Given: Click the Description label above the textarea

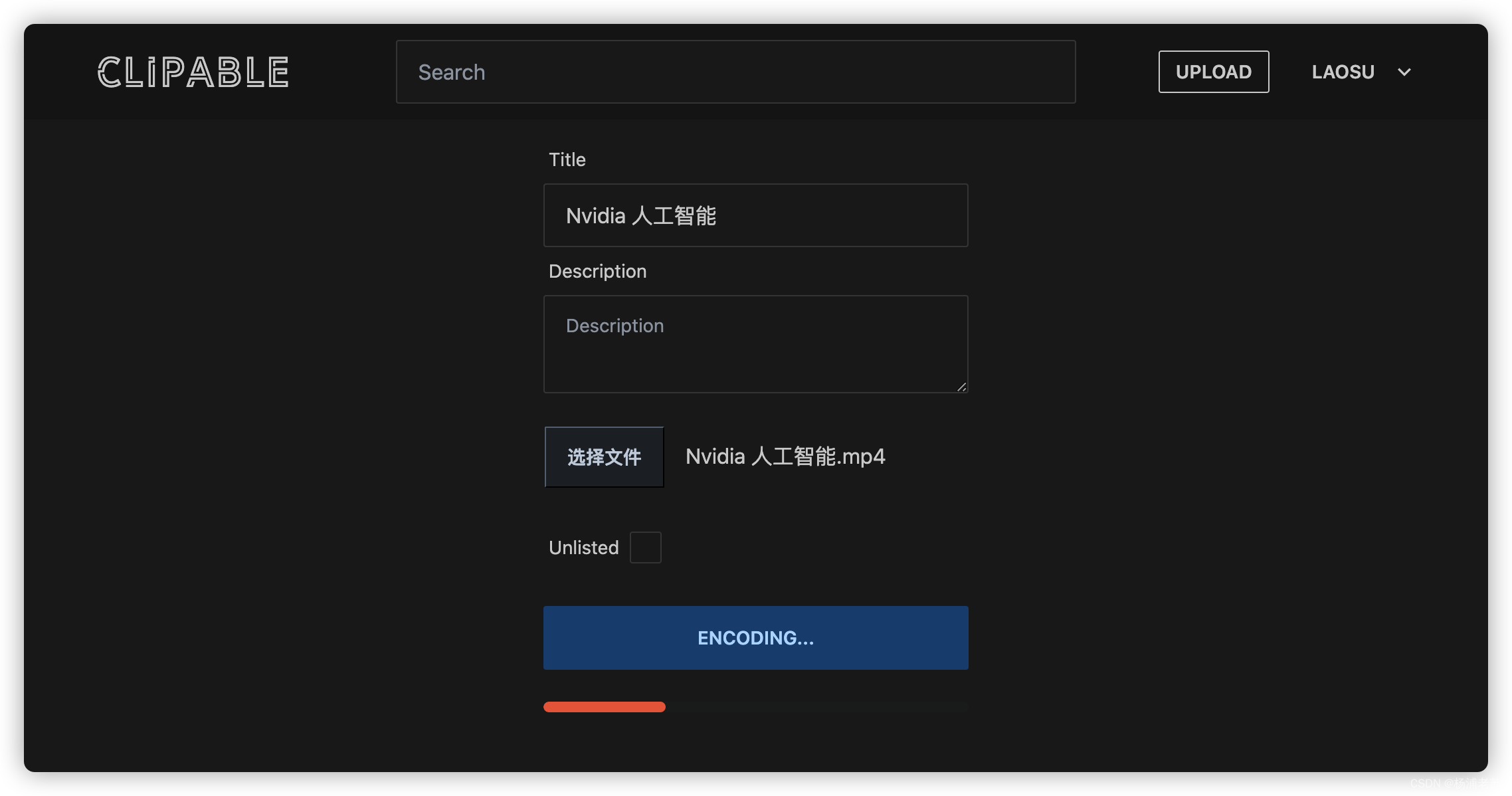Looking at the screenshot, I should (x=597, y=271).
